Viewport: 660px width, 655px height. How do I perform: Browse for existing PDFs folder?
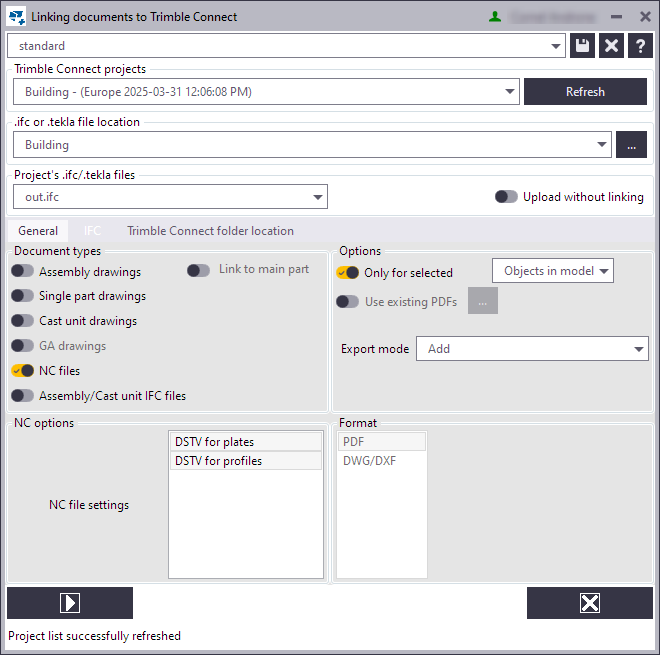pos(483,301)
